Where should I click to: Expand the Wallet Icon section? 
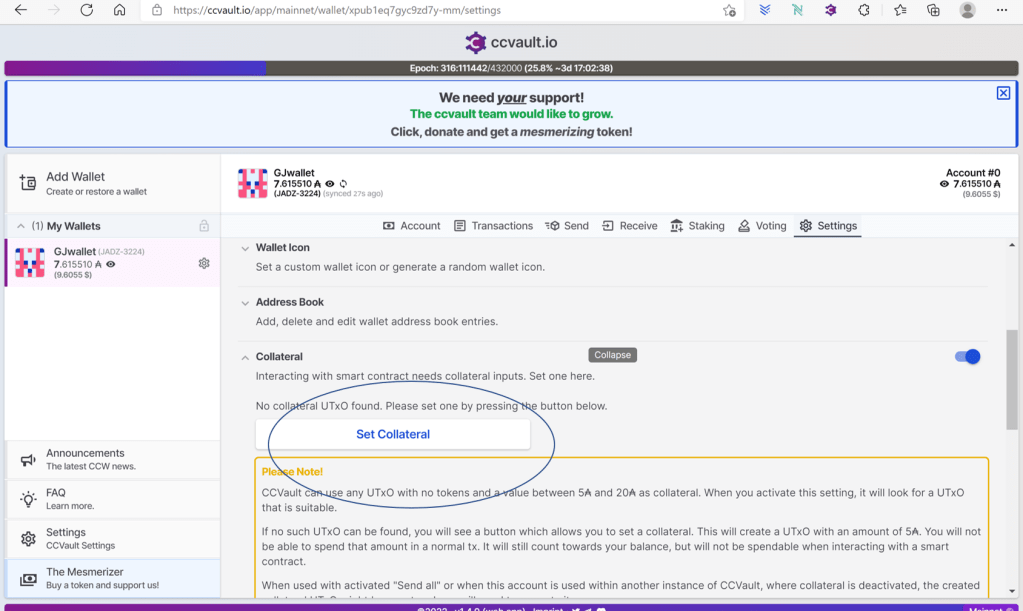click(x=245, y=248)
